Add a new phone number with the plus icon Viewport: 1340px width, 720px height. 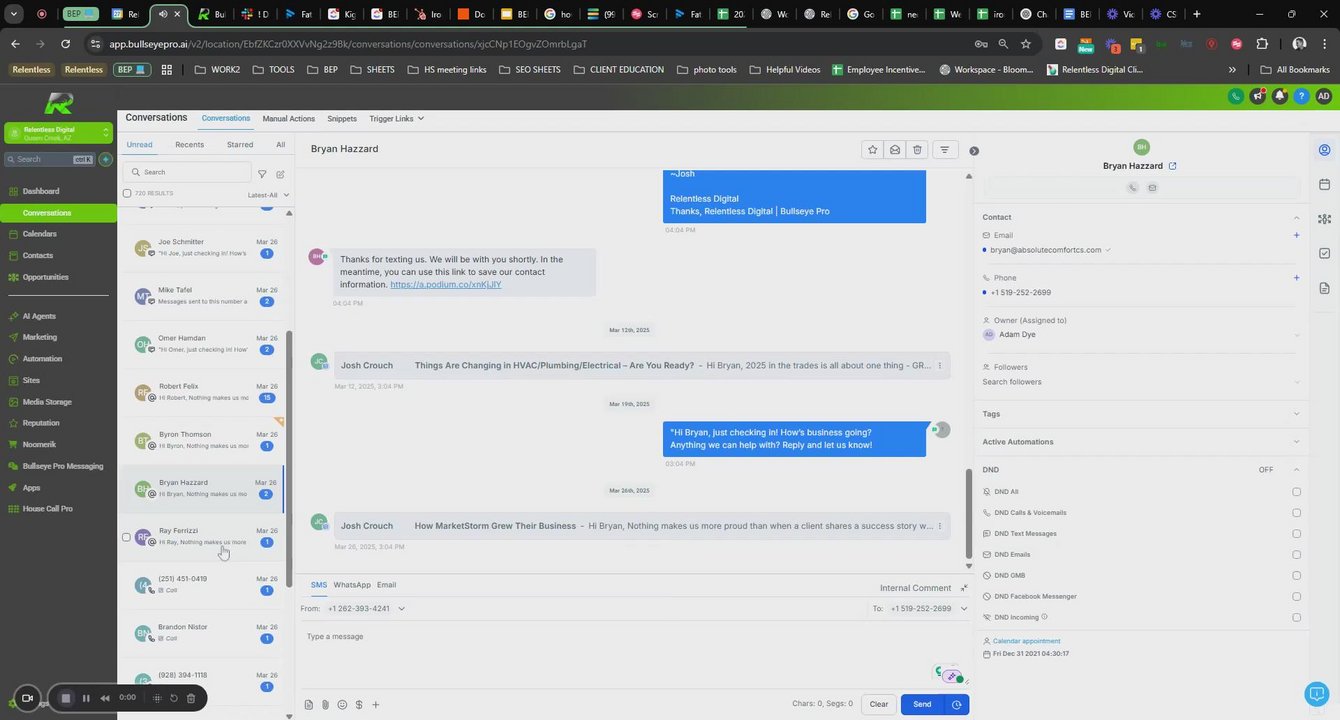click(1297, 277)
